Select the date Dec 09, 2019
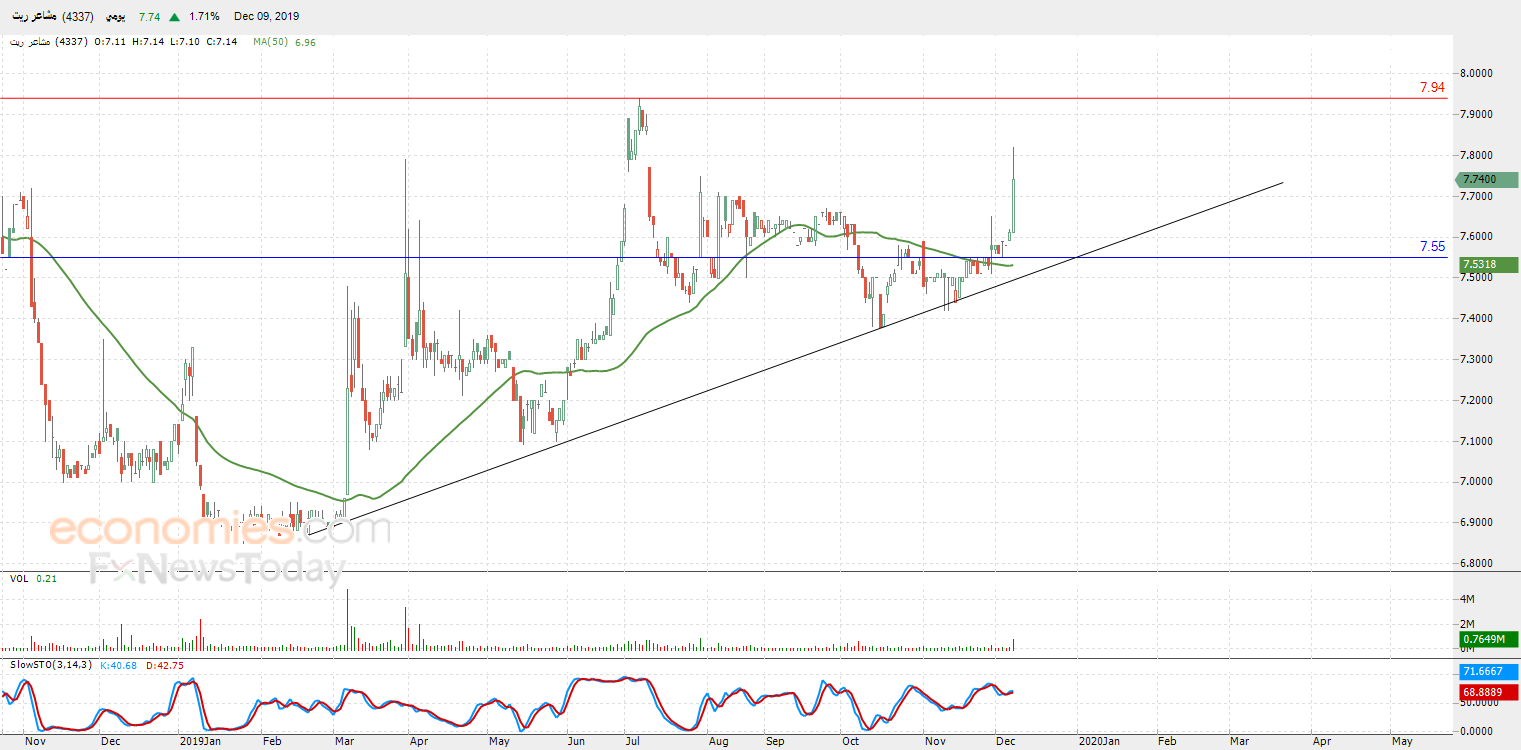1521x750 pixels. (266, 17)
